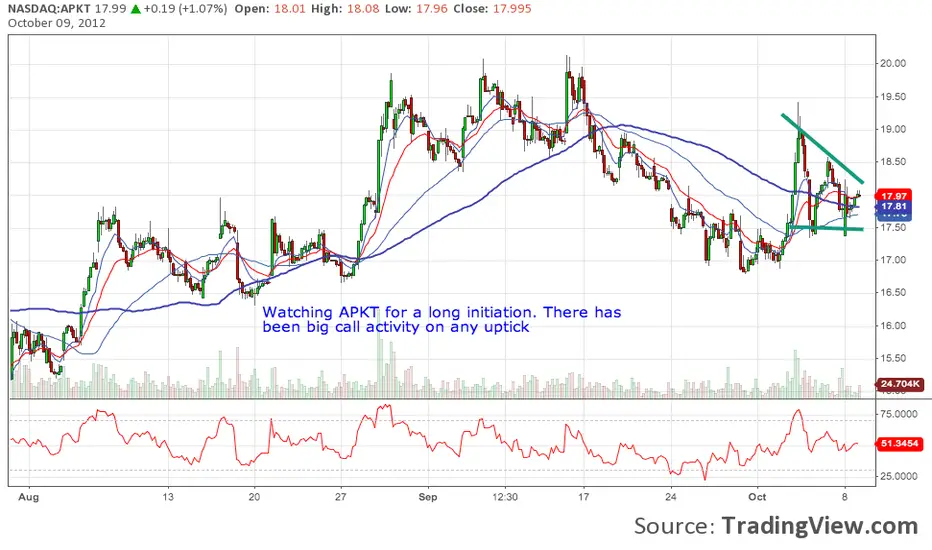Click the Oct label on time axis
The image size is (932, 550).
(757, 497)
